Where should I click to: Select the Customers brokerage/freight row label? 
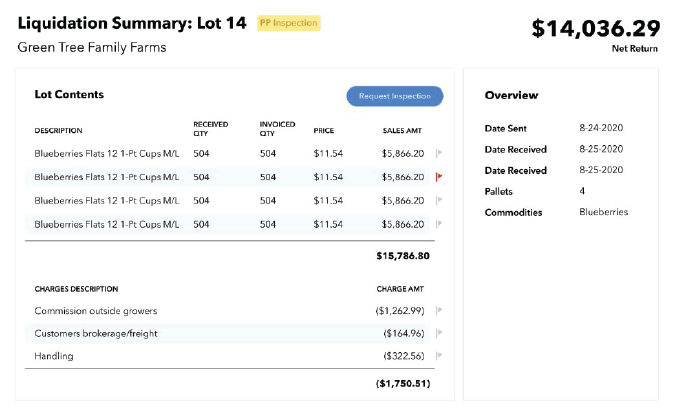pos(96,333)
